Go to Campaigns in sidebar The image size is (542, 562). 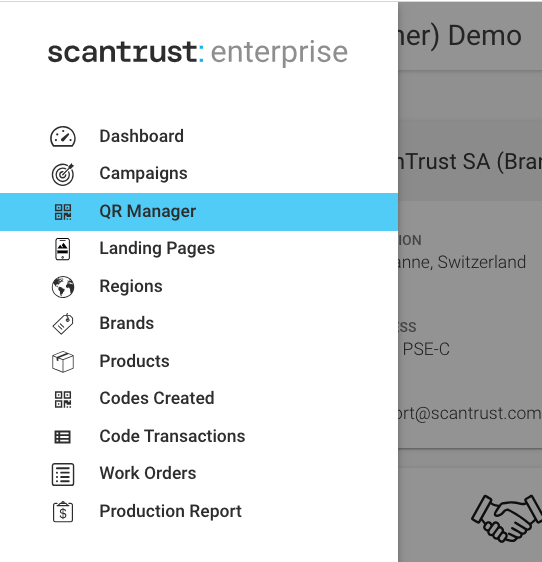pos(199,174)
